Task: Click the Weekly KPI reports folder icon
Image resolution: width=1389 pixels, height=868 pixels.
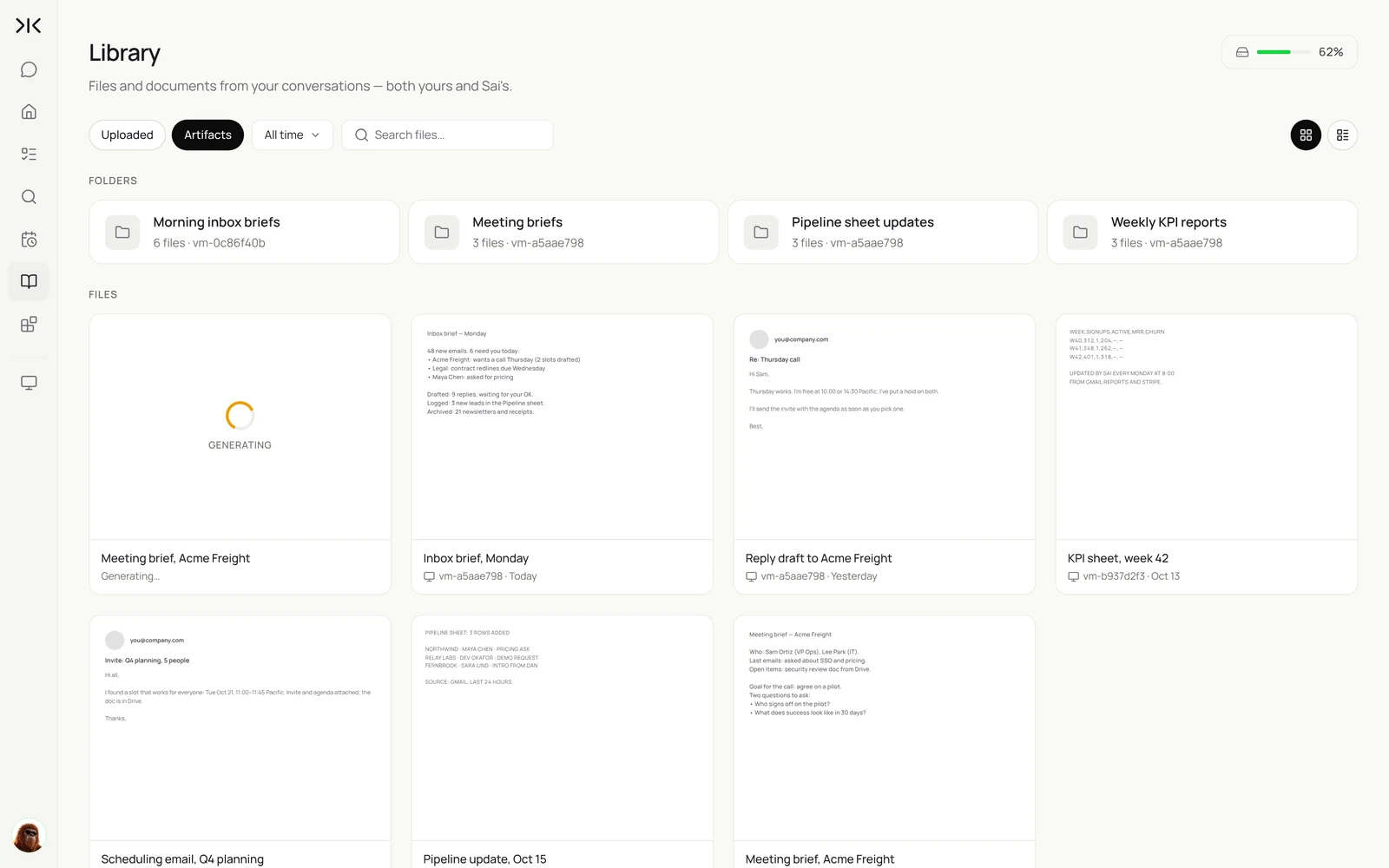Action: point(1080,233)
